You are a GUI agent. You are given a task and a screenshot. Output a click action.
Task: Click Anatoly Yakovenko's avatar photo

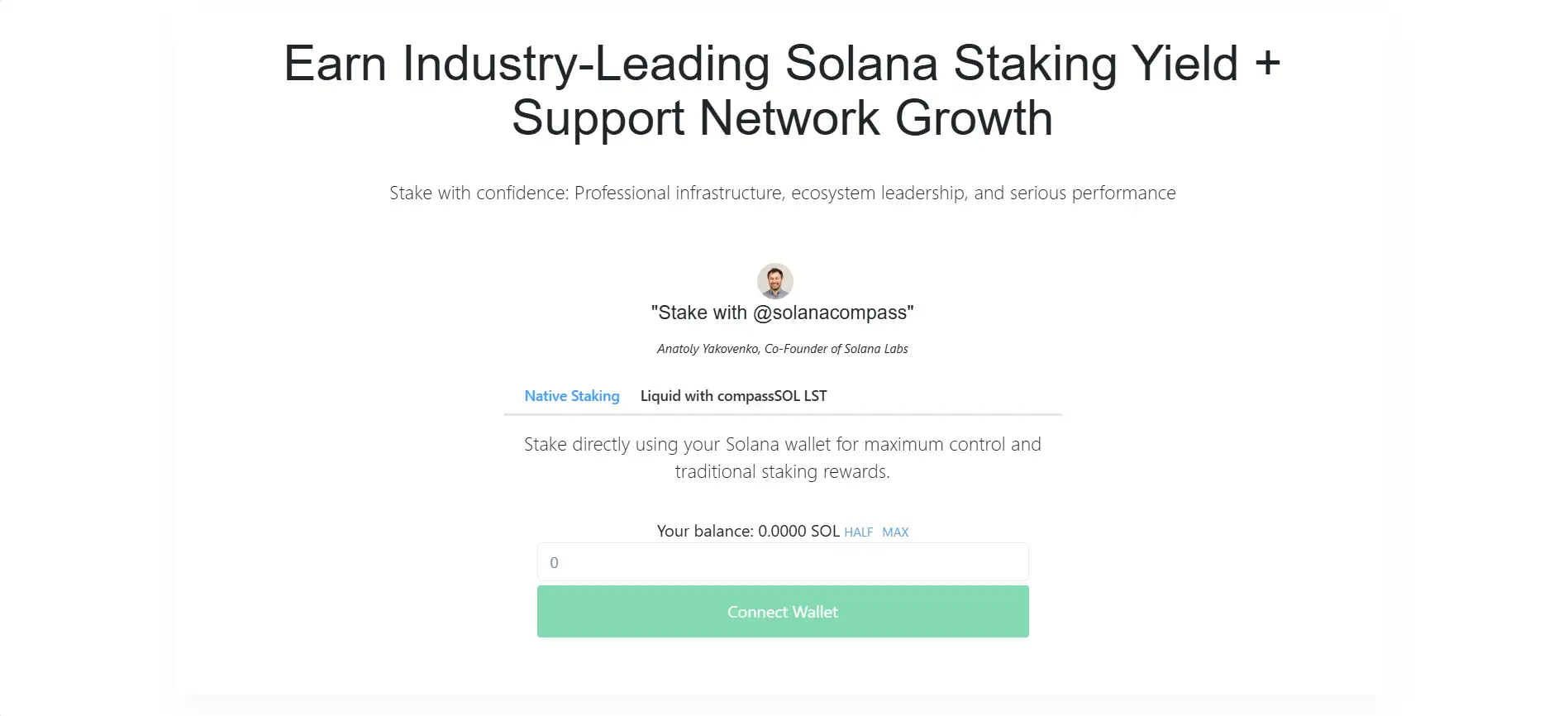tap(774, 281)
